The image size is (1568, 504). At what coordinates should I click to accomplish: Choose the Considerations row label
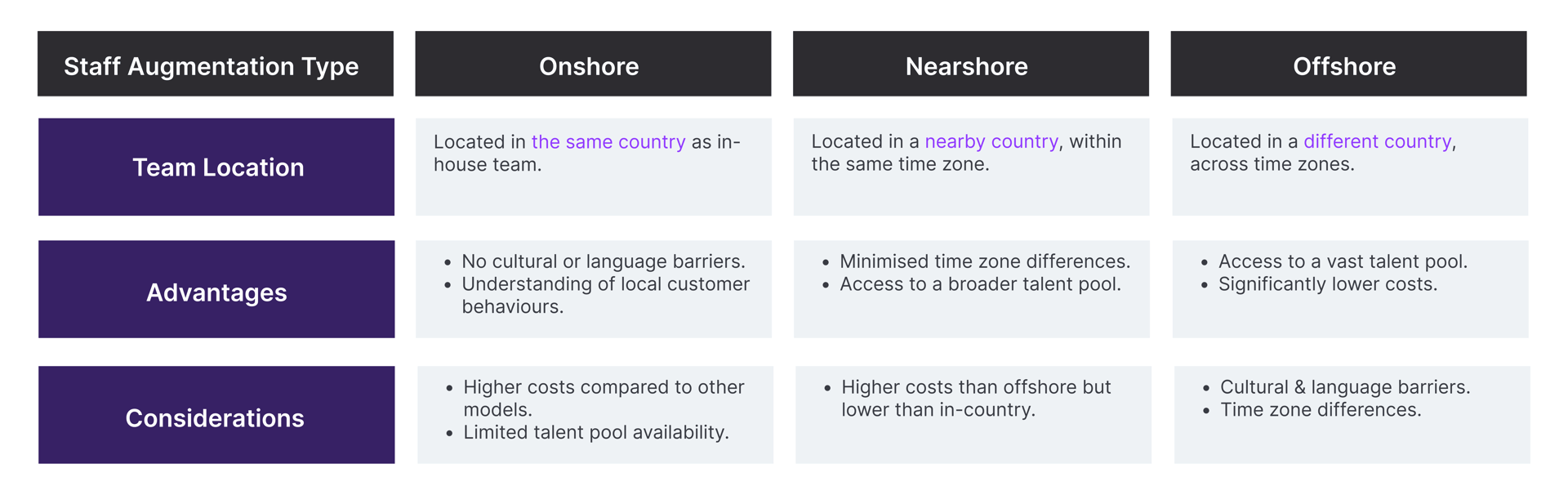(x=216, y=417)
